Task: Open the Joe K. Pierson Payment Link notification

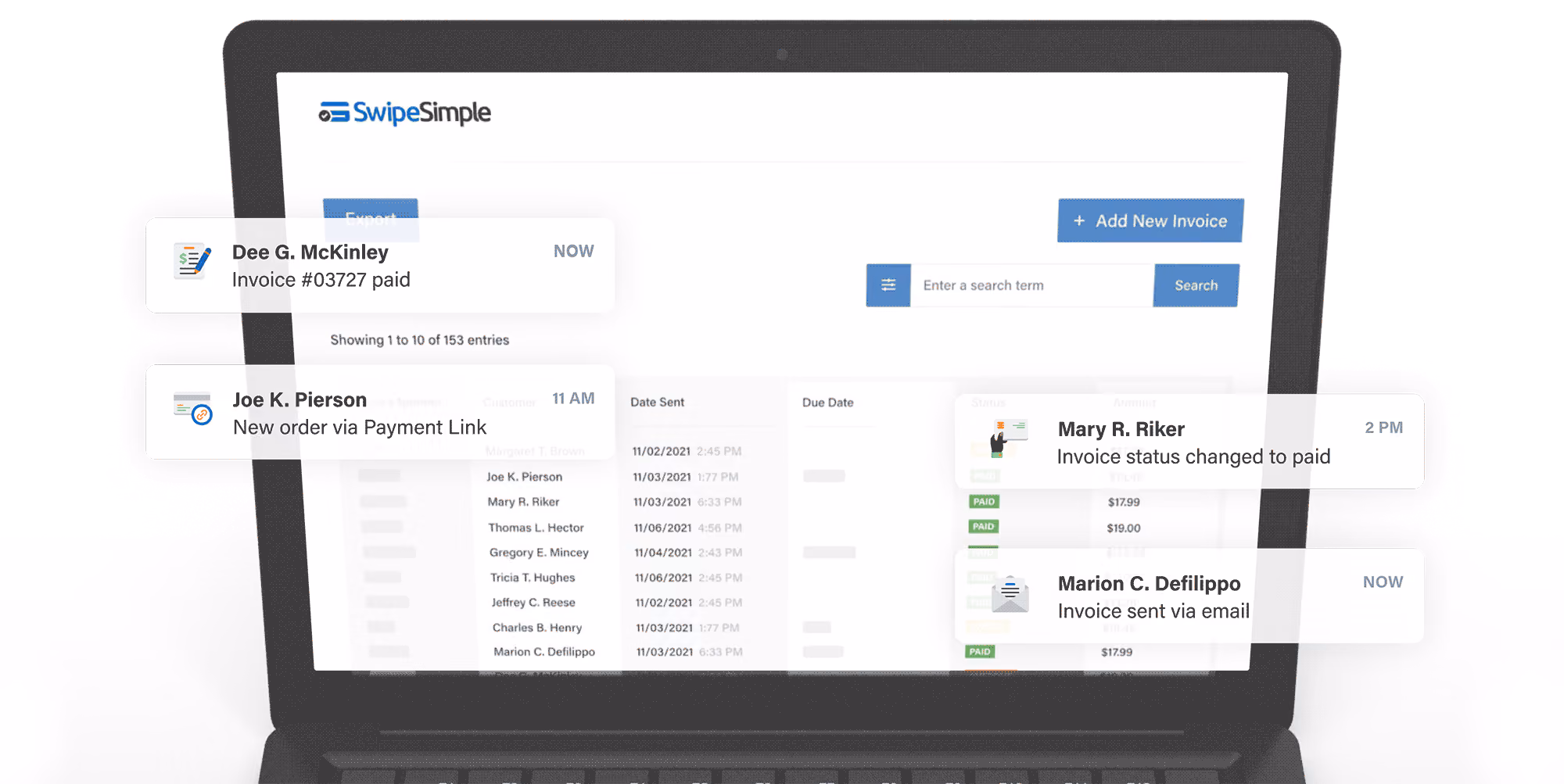Action: (380, 413)
